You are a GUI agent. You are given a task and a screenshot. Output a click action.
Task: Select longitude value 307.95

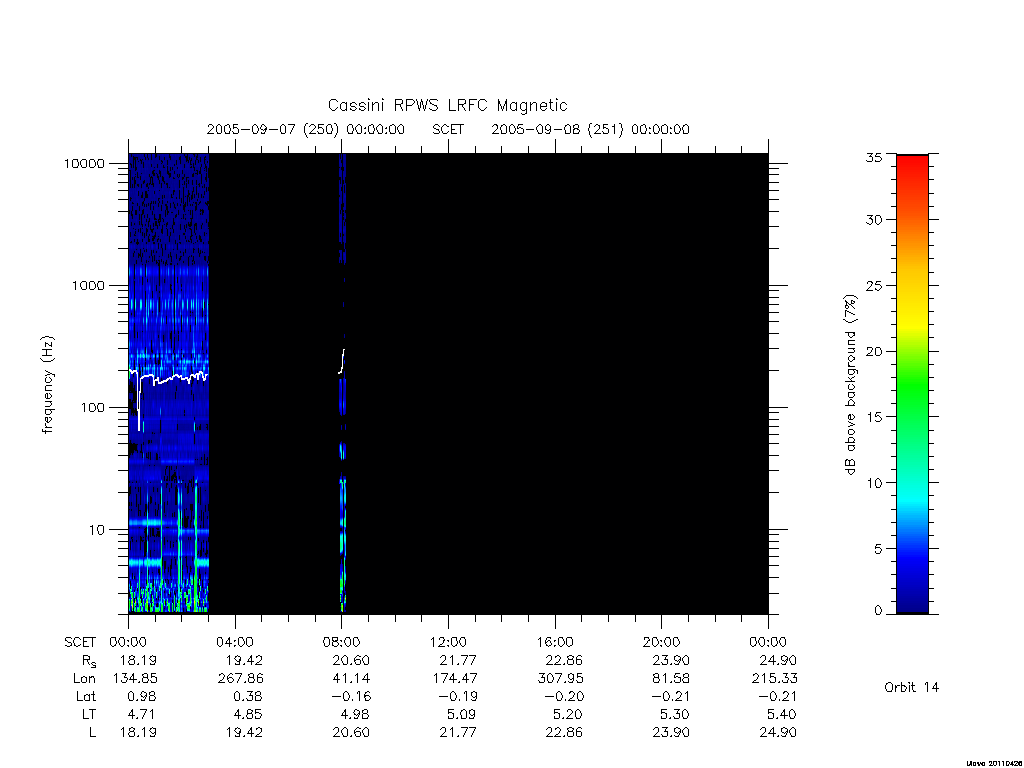pos(560,679)
